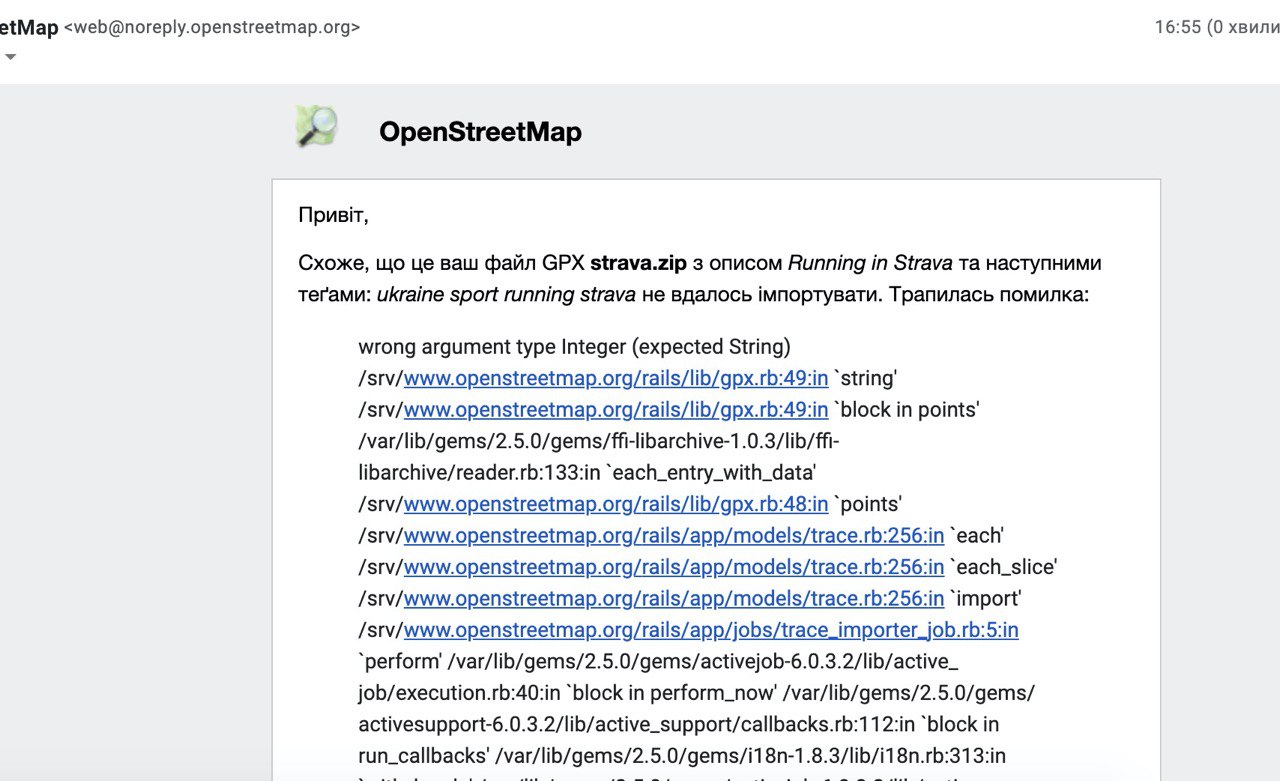Click error line 'wrong argument type Integer'
The height and width of the screenshot is (781, 1280).
[x=574, y=347]
